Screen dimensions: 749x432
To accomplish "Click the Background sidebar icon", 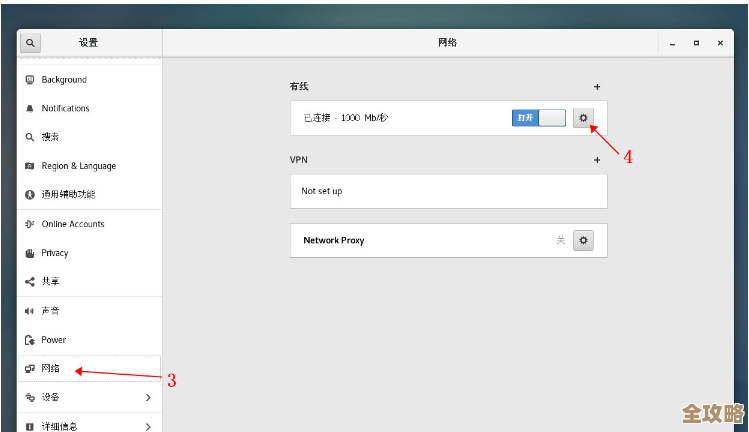I will (30, 80).
